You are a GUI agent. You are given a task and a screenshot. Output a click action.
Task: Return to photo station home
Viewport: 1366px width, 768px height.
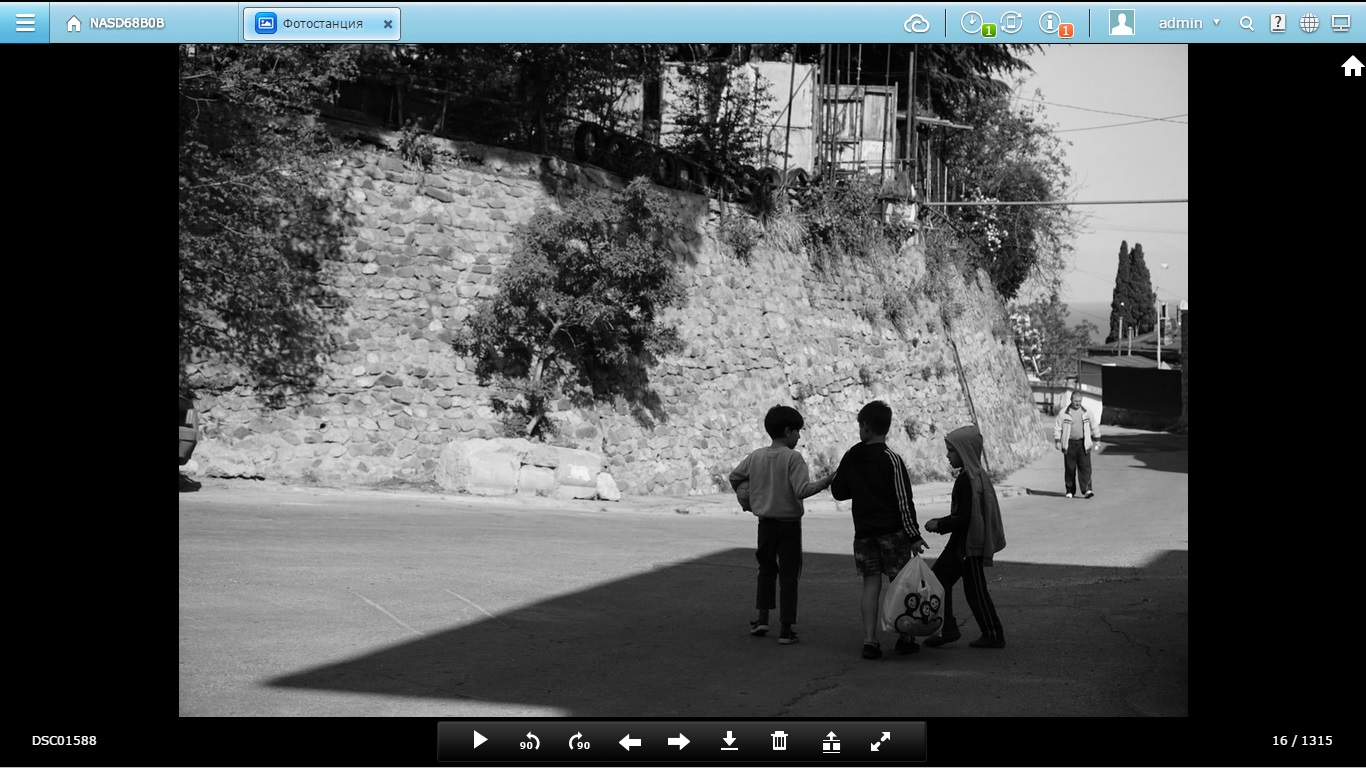pyautogui.click(x=1352, y=66)
